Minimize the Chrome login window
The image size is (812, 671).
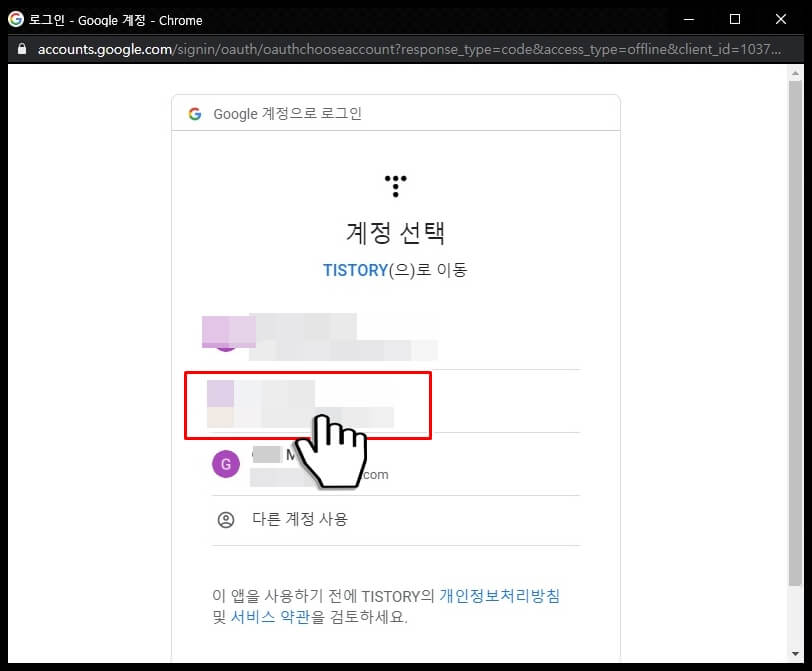point(689,19)
